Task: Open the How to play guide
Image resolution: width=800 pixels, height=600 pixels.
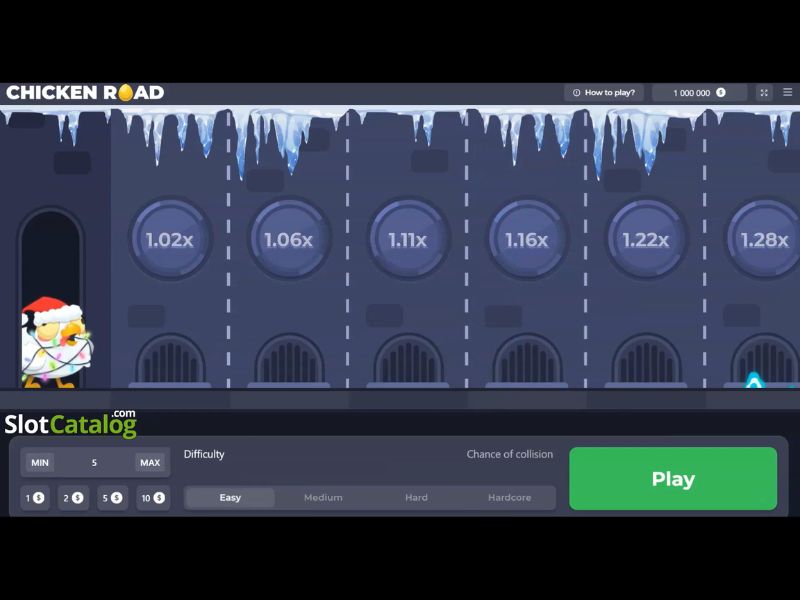Action: click(x=605, y=92)
